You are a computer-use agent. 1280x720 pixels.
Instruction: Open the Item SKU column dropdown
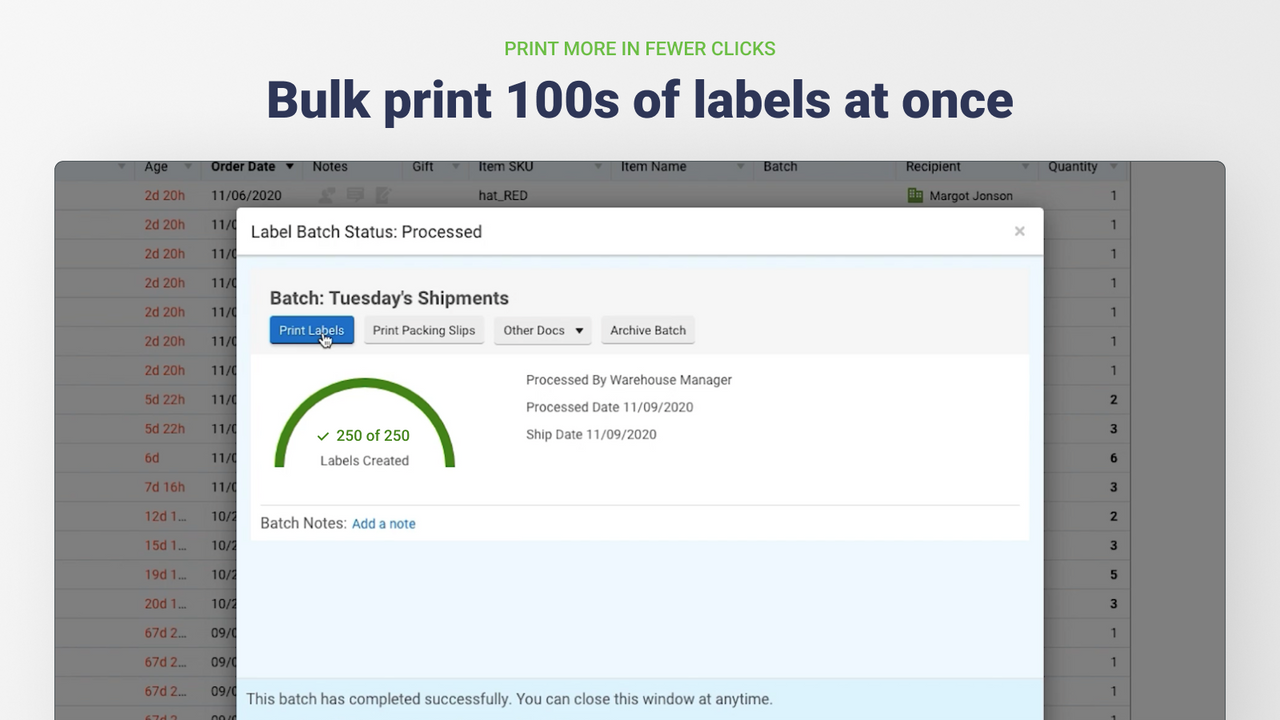pyautogui.click(x=598, y=166)
